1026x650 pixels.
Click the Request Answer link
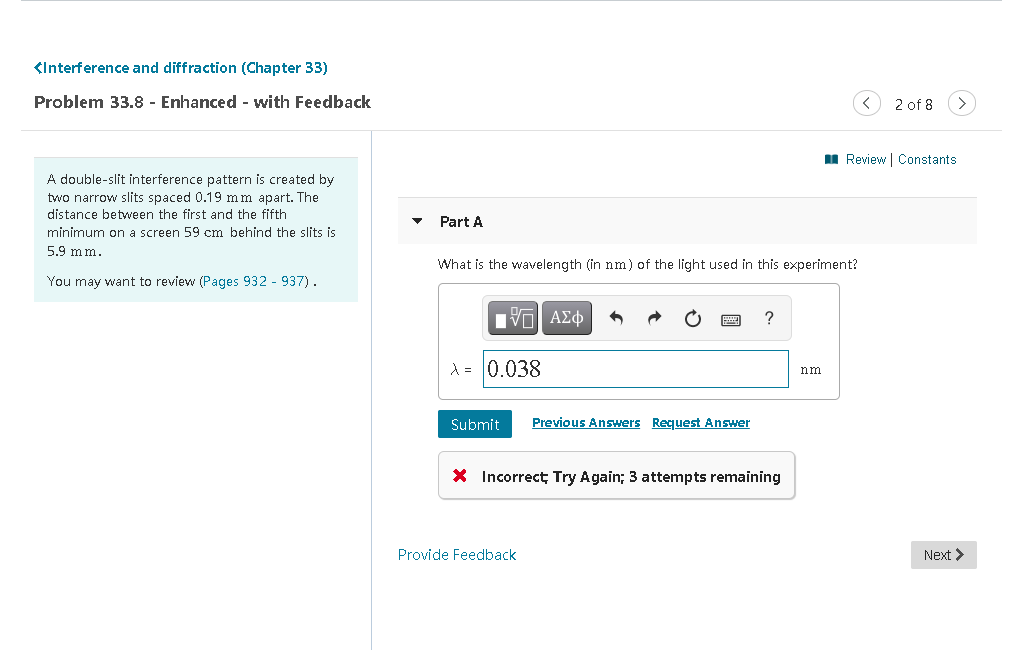pyautogui.click(x=701, y=423)
